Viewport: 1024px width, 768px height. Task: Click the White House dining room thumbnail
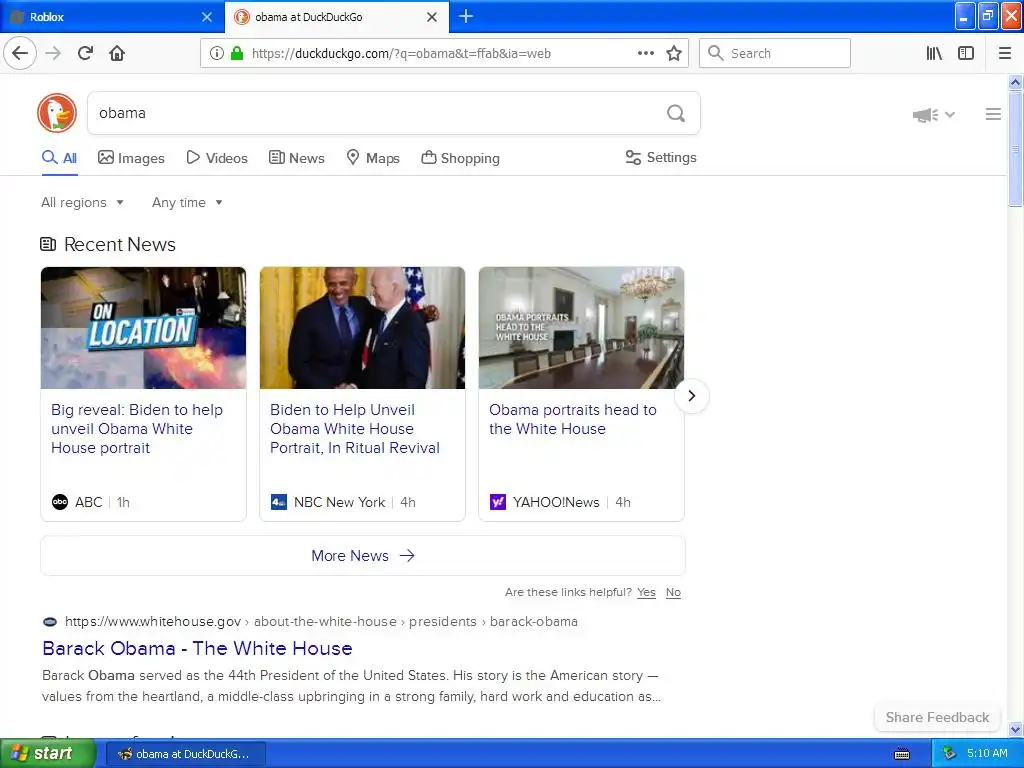[x=581, y=328]
